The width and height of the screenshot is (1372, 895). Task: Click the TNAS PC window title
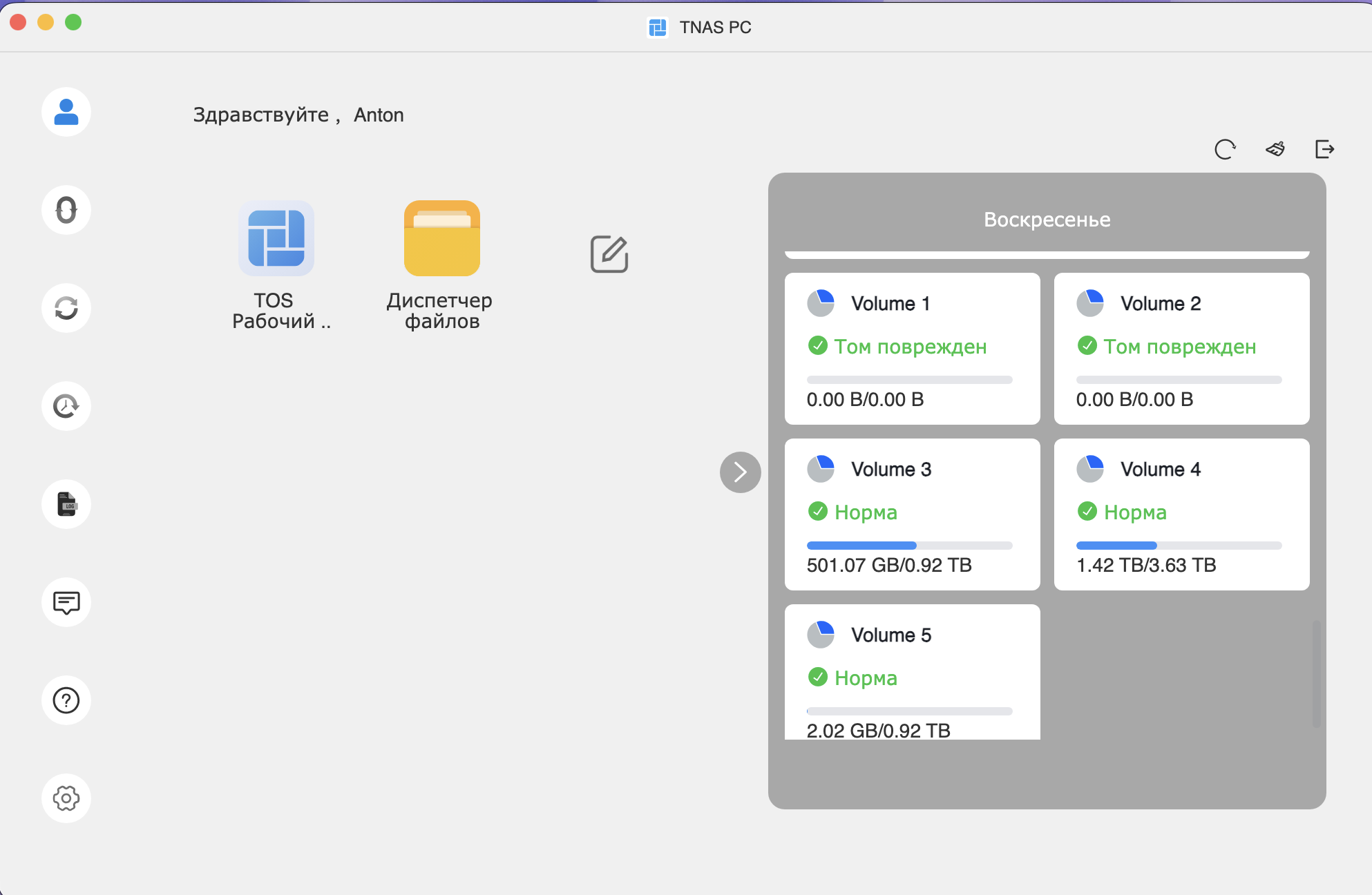[715, 27]
